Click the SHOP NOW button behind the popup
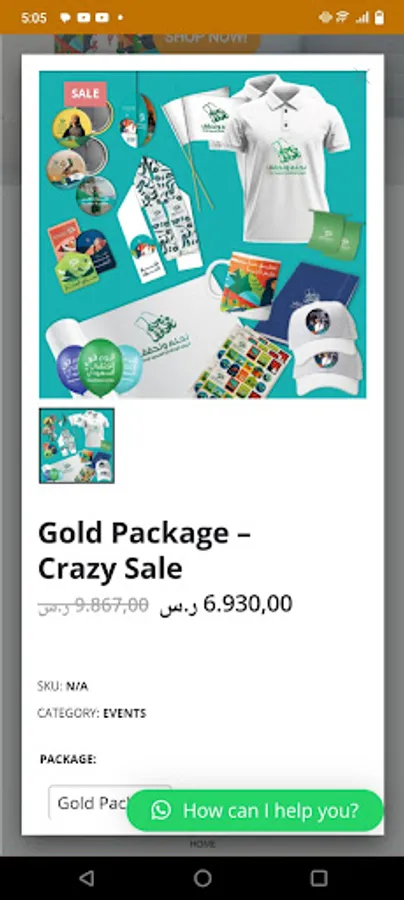 tap(207, 39)
